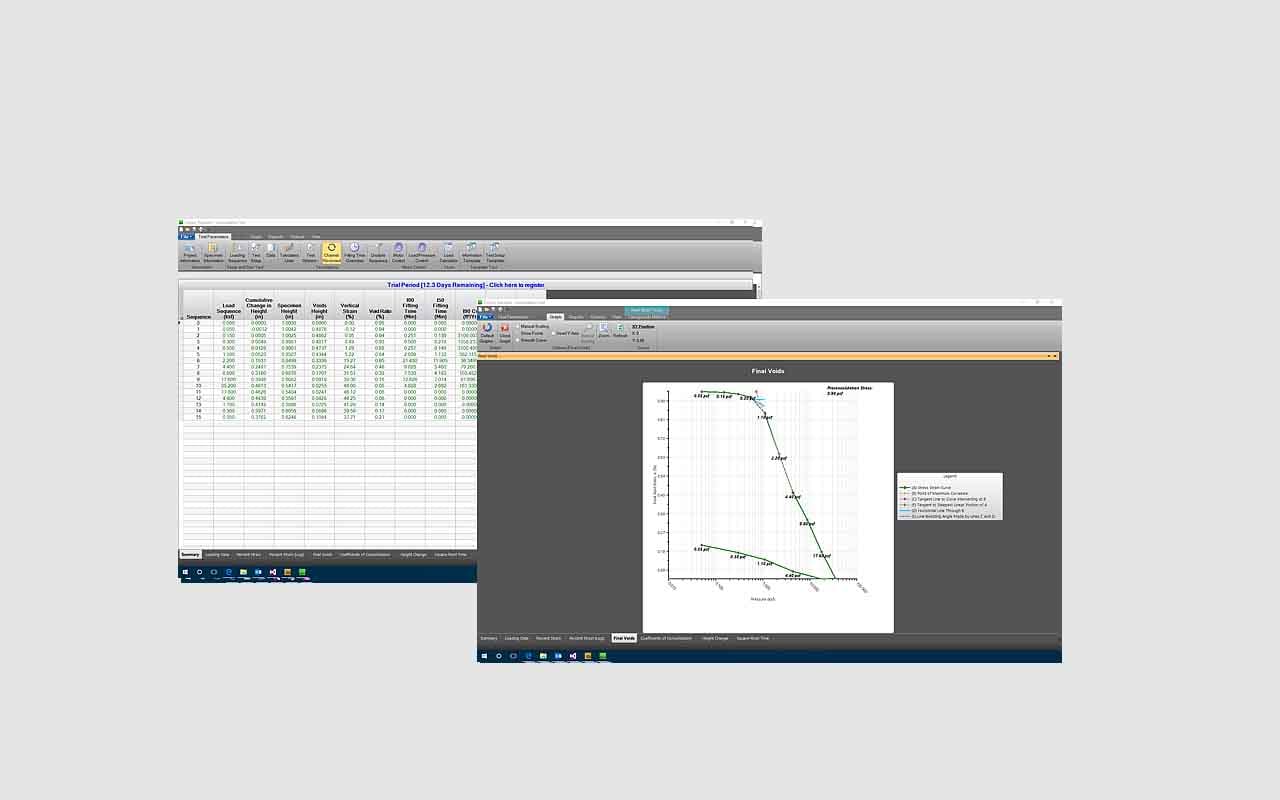Open File dropdown in back window
1280x800 pixels.
[x=187, y=236]
